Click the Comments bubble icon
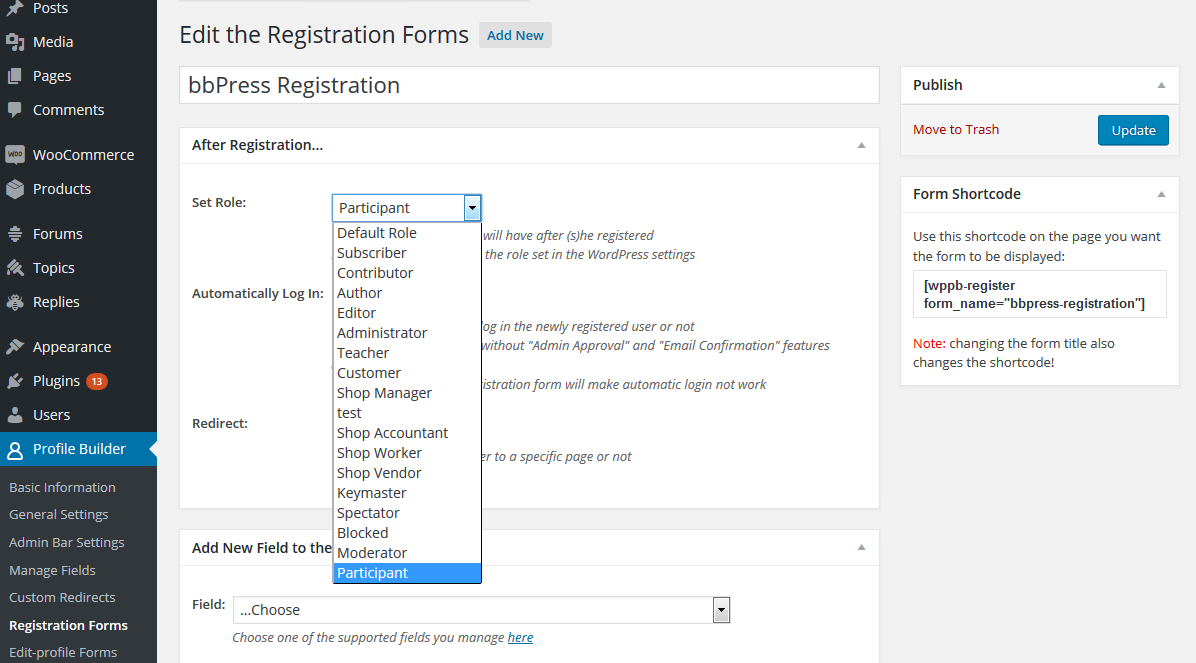 [x=14, y=110]
